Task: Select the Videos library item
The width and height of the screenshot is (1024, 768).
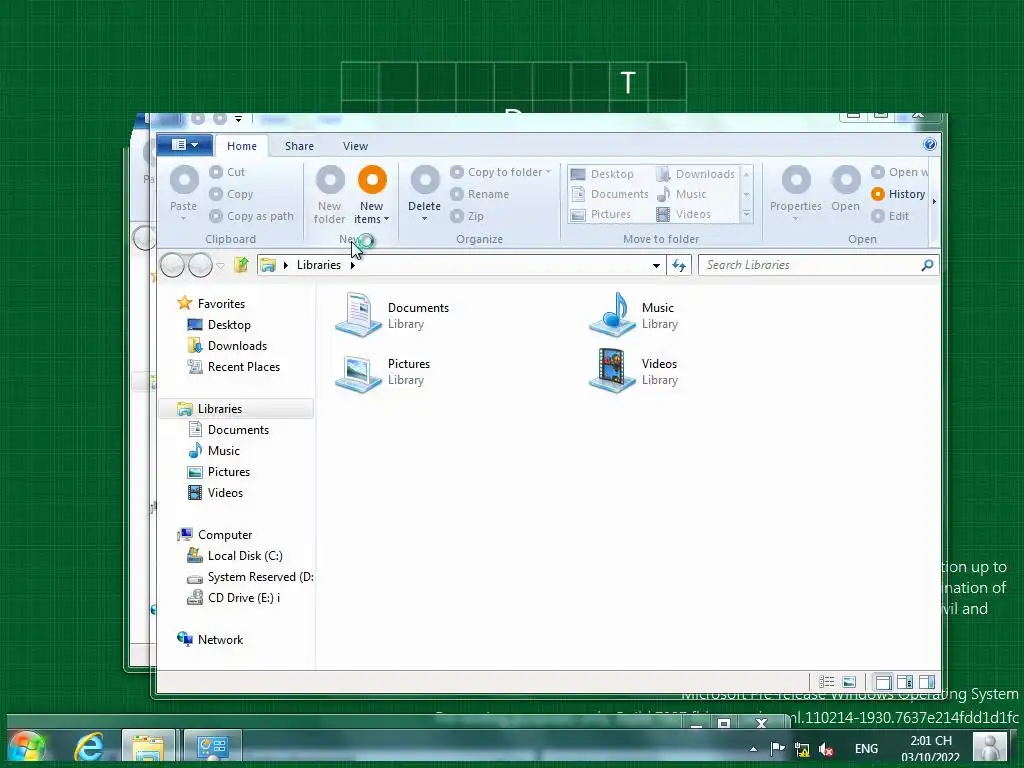Action: coord(633,371)
